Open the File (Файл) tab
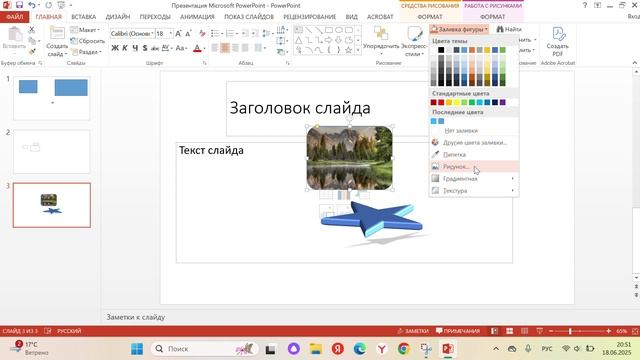The height and width of the screenshot is (360, 640). (x=14, y=17)
